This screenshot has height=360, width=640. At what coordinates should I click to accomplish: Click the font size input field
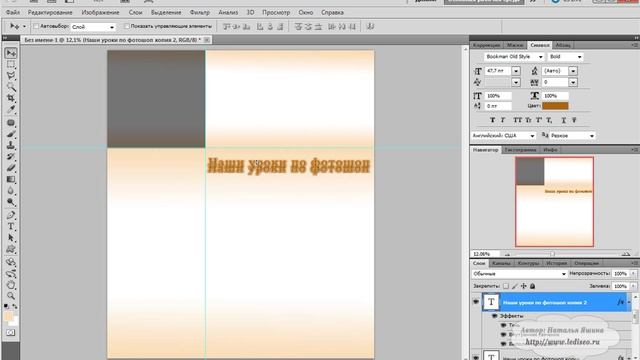point(498,71)
